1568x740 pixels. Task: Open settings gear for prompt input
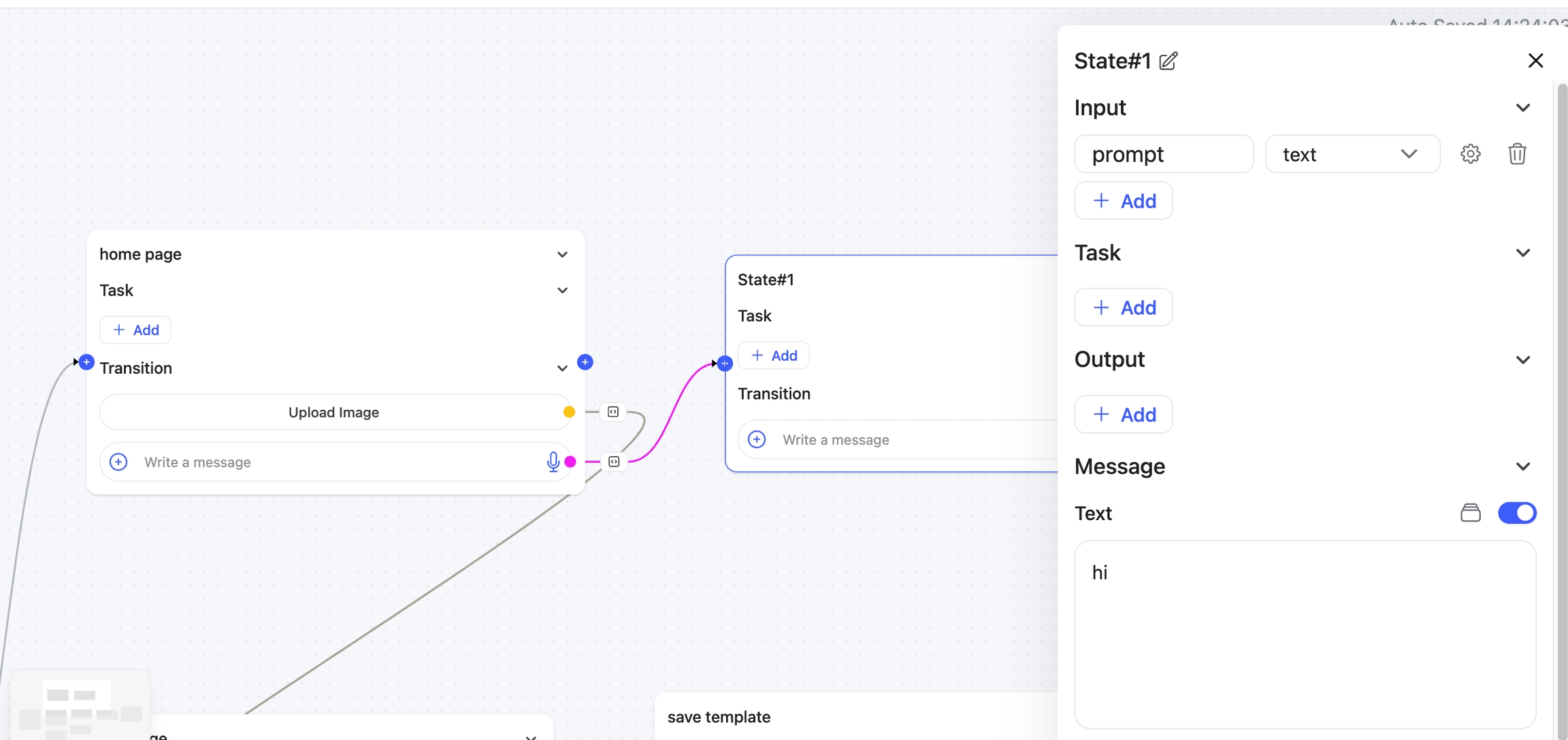click(x=1470, y=154)
